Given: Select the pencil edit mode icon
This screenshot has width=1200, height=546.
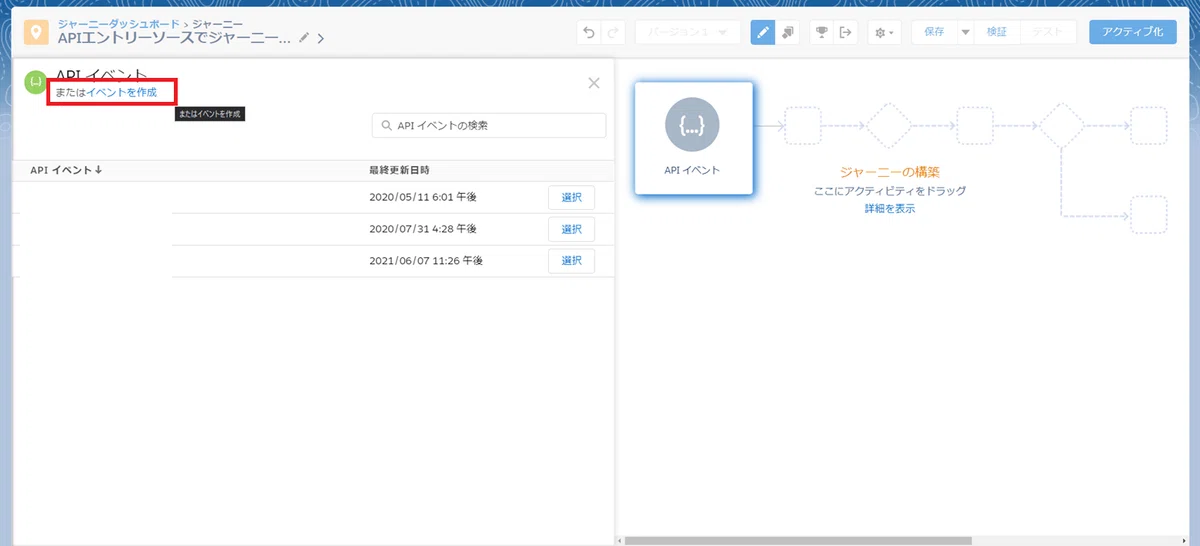Looking at the screenshot, I should tap(763, 32).
